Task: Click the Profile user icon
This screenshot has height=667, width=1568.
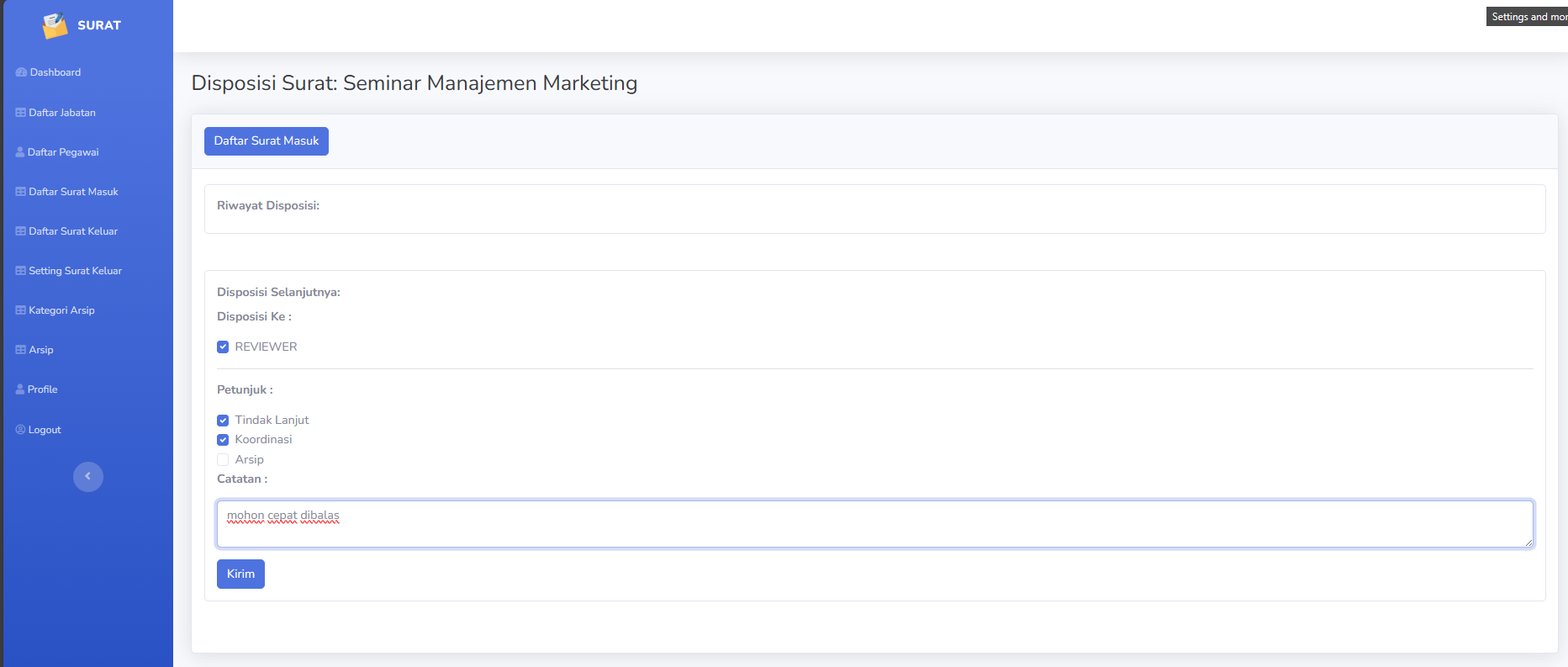Action: (20, 389)
